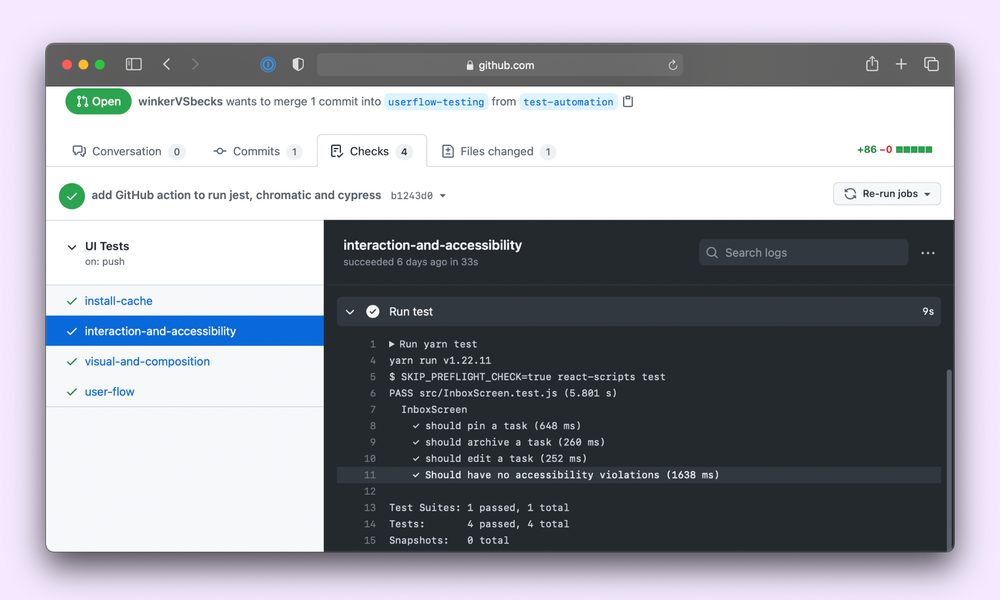1000x600 pixels.
Task: Click the userflow-testing branch link
Action: click(x=436, y=102)
